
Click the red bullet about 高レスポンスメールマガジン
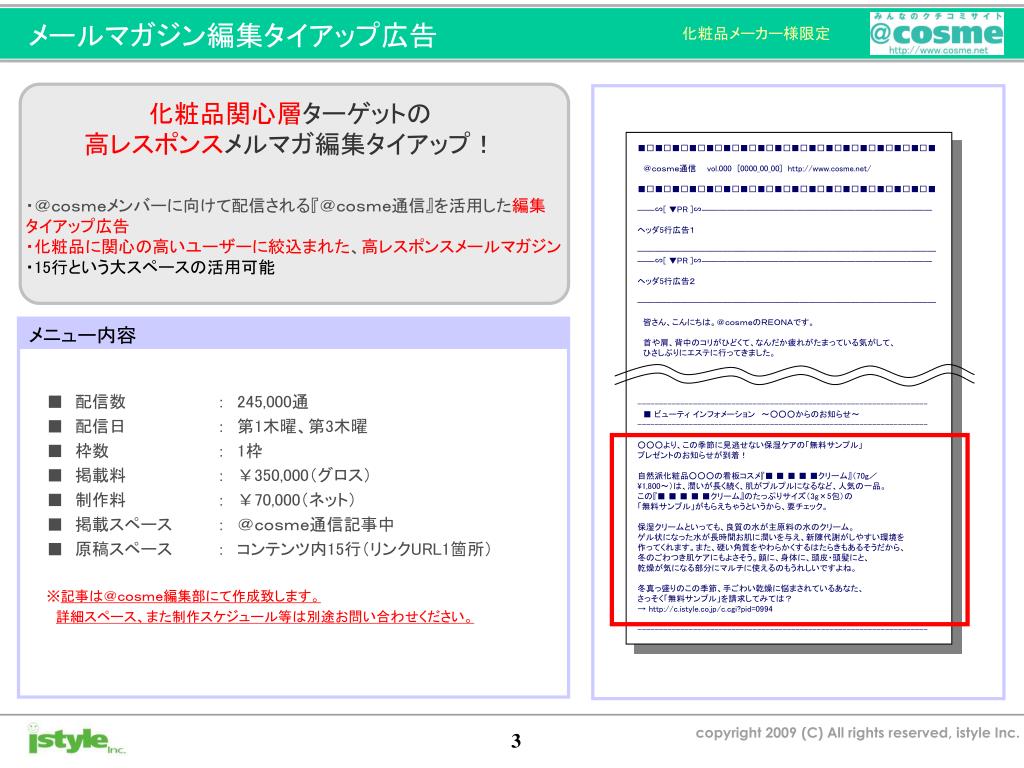pyautogui.click(x=293, y=246)
